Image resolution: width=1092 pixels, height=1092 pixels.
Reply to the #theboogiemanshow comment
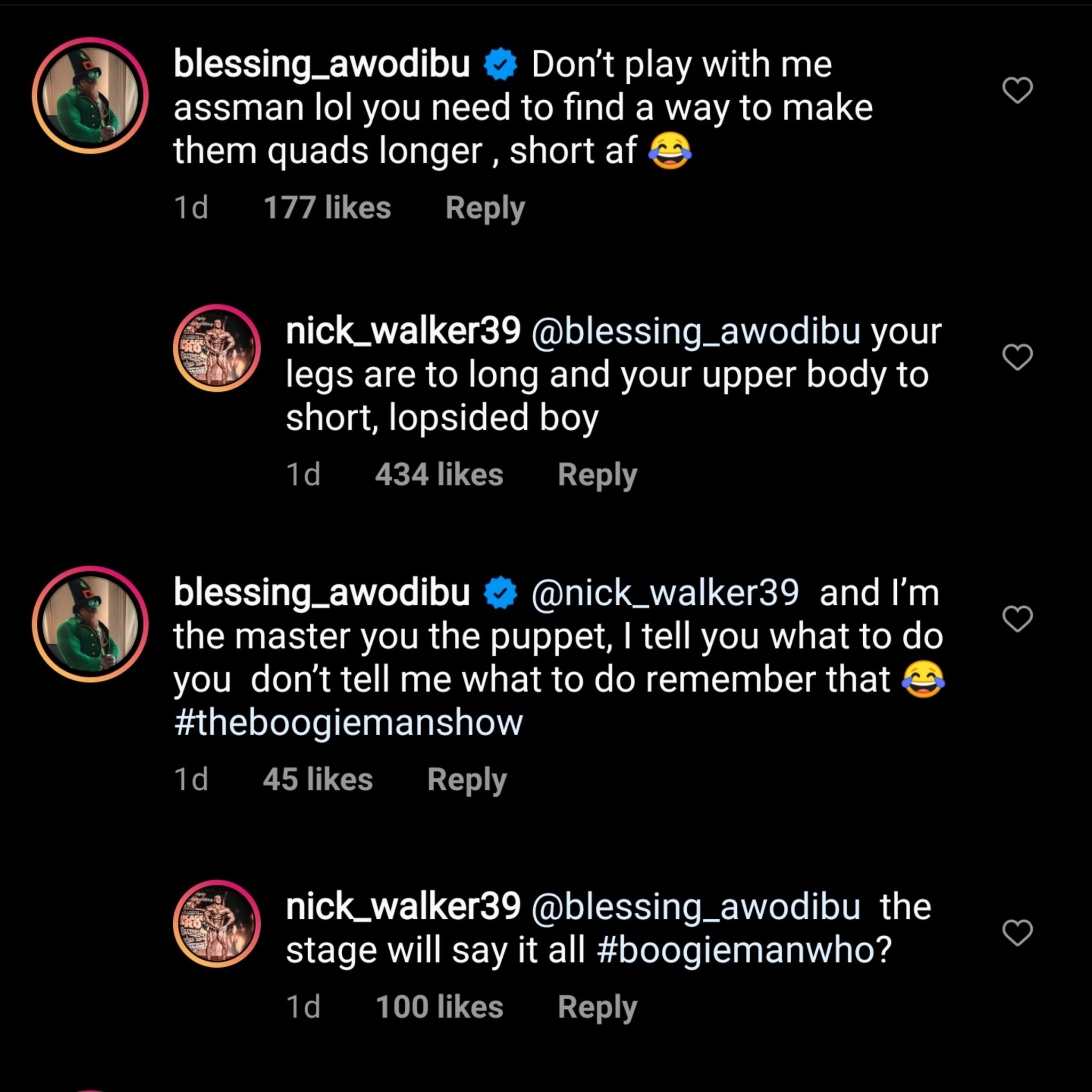pos(467,780)
